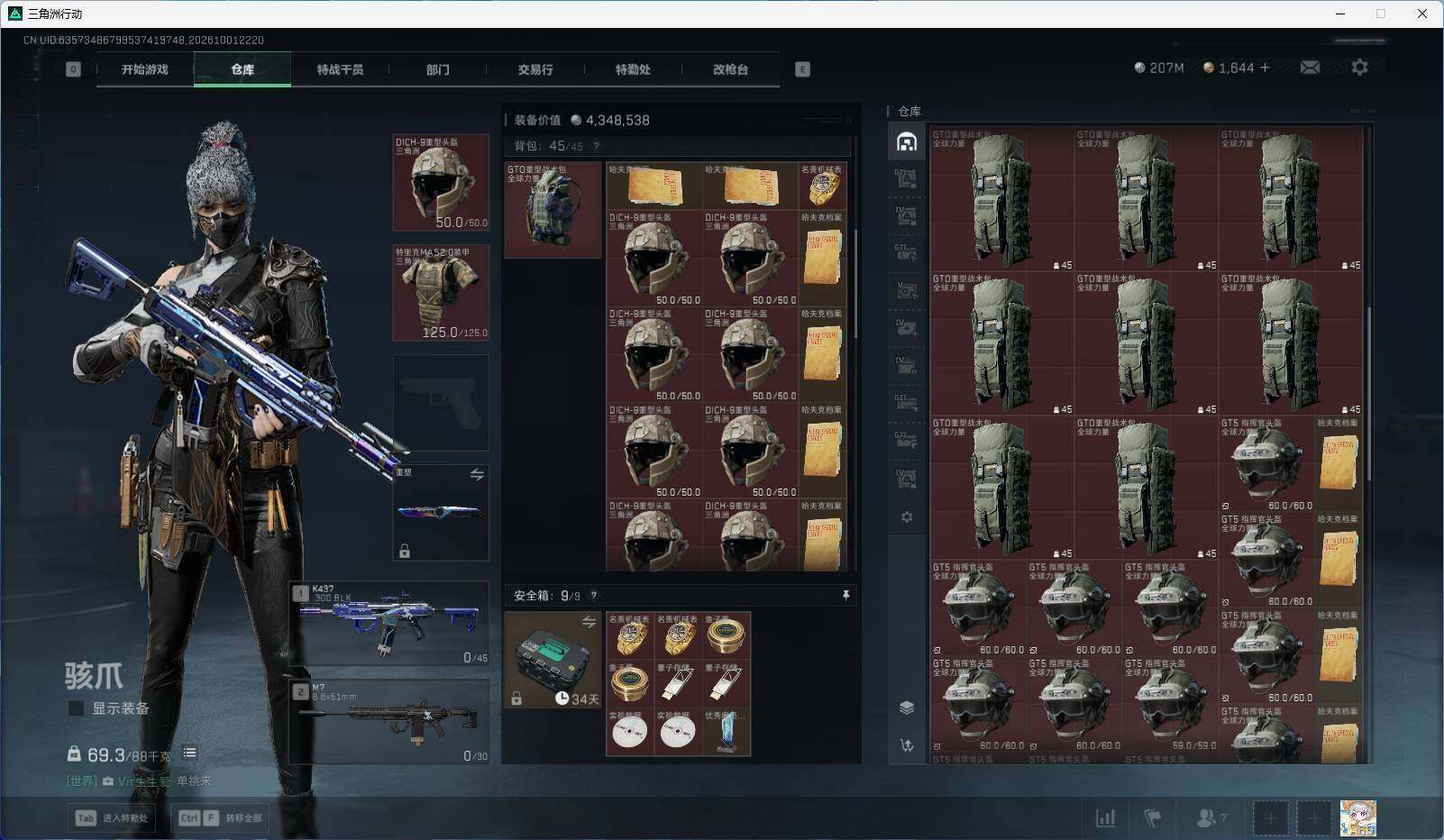The width and height of the screenshot is (1444, 840).
Task: Open the 改枪台 tab
Action: pyautogui.click(x=730, y=69)
